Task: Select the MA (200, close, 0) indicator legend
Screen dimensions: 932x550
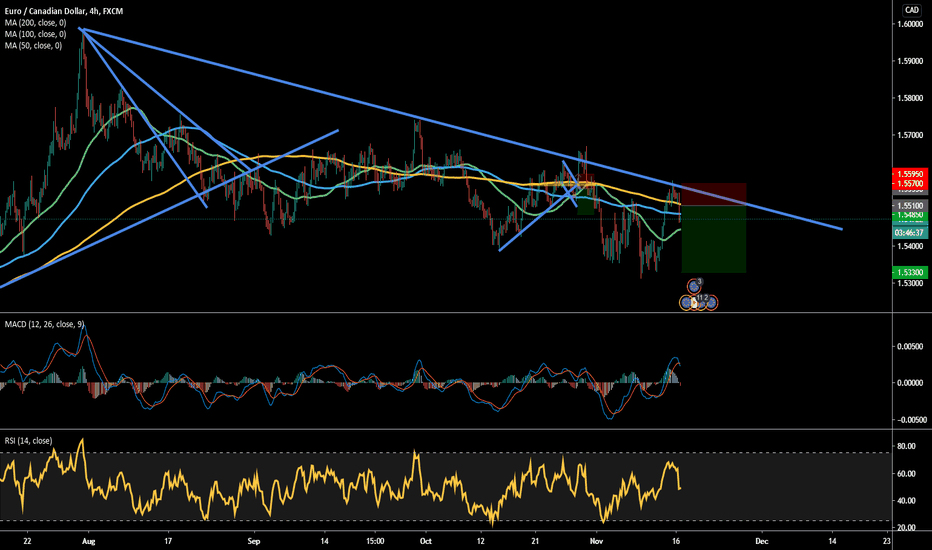Action: [36, 23]
